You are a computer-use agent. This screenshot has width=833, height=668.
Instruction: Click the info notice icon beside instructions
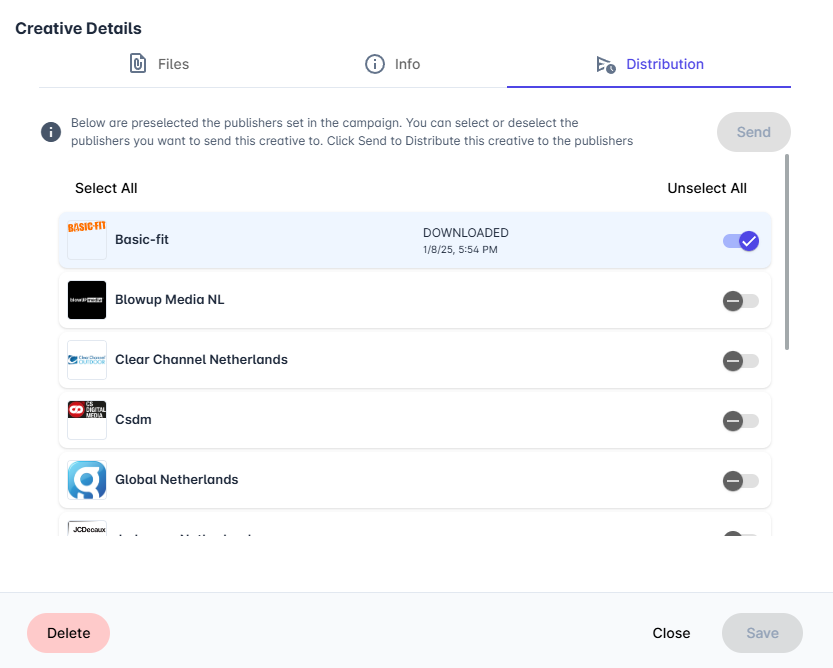point(51,132)
